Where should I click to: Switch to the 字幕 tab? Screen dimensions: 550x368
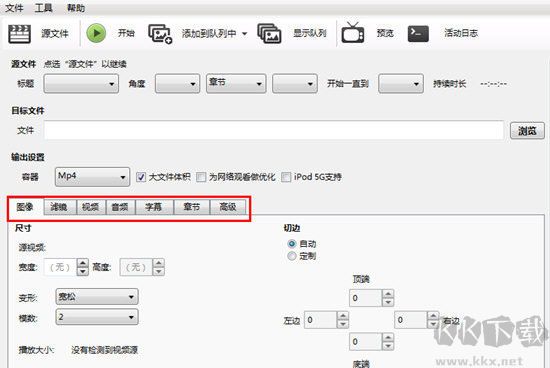154,207
